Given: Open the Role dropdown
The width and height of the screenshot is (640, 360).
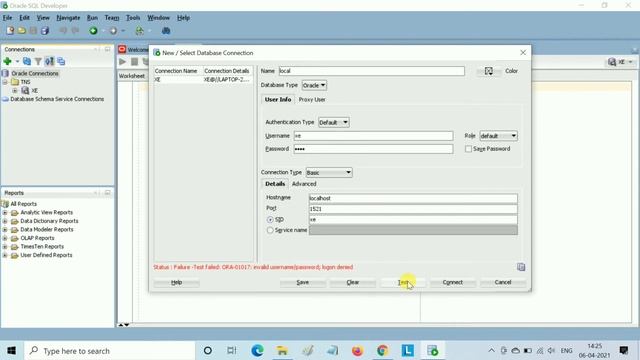Looking at the screenshot, I should point(498,136).
